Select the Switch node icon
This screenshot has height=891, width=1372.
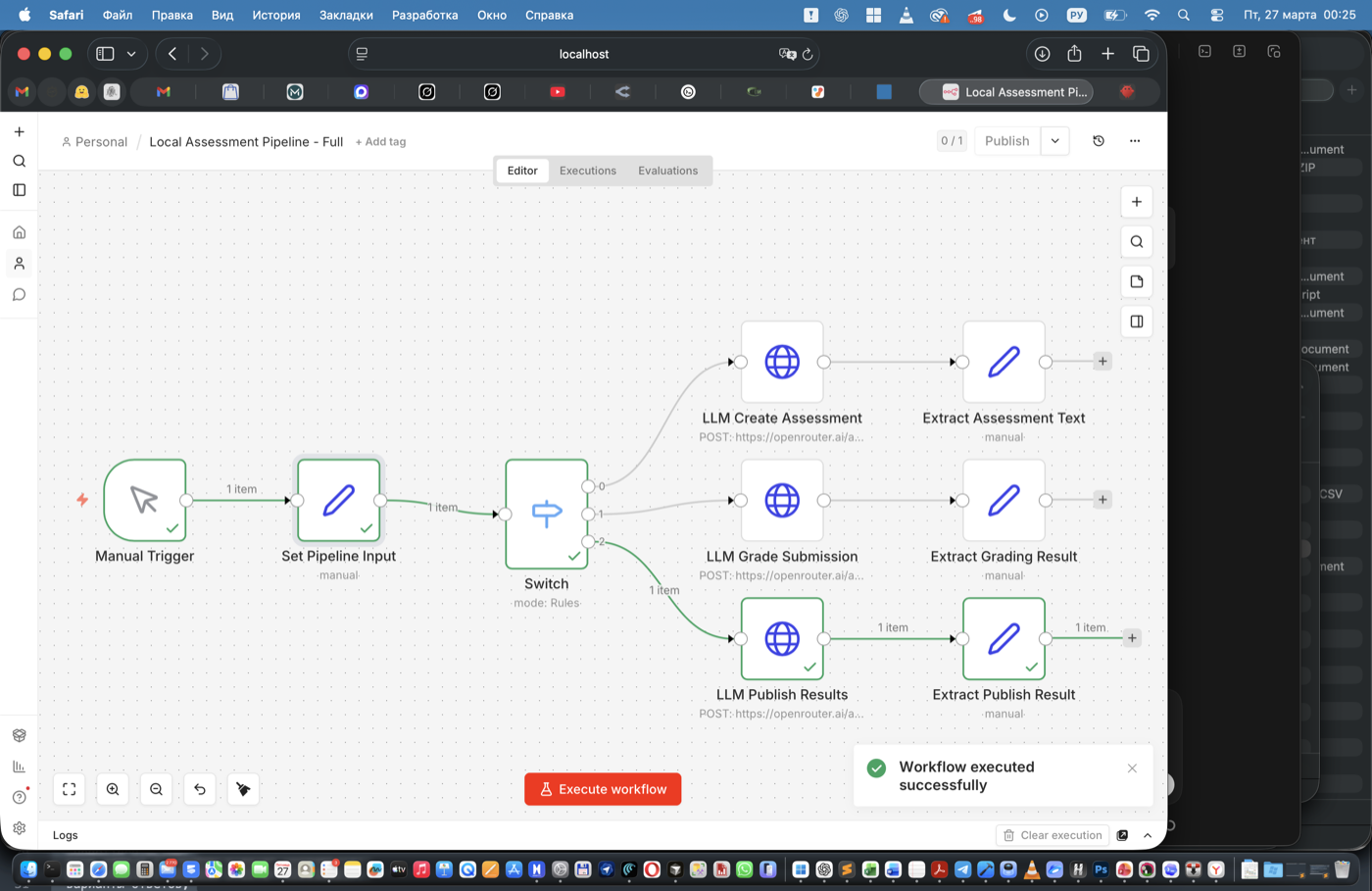[x=547, y=513]
